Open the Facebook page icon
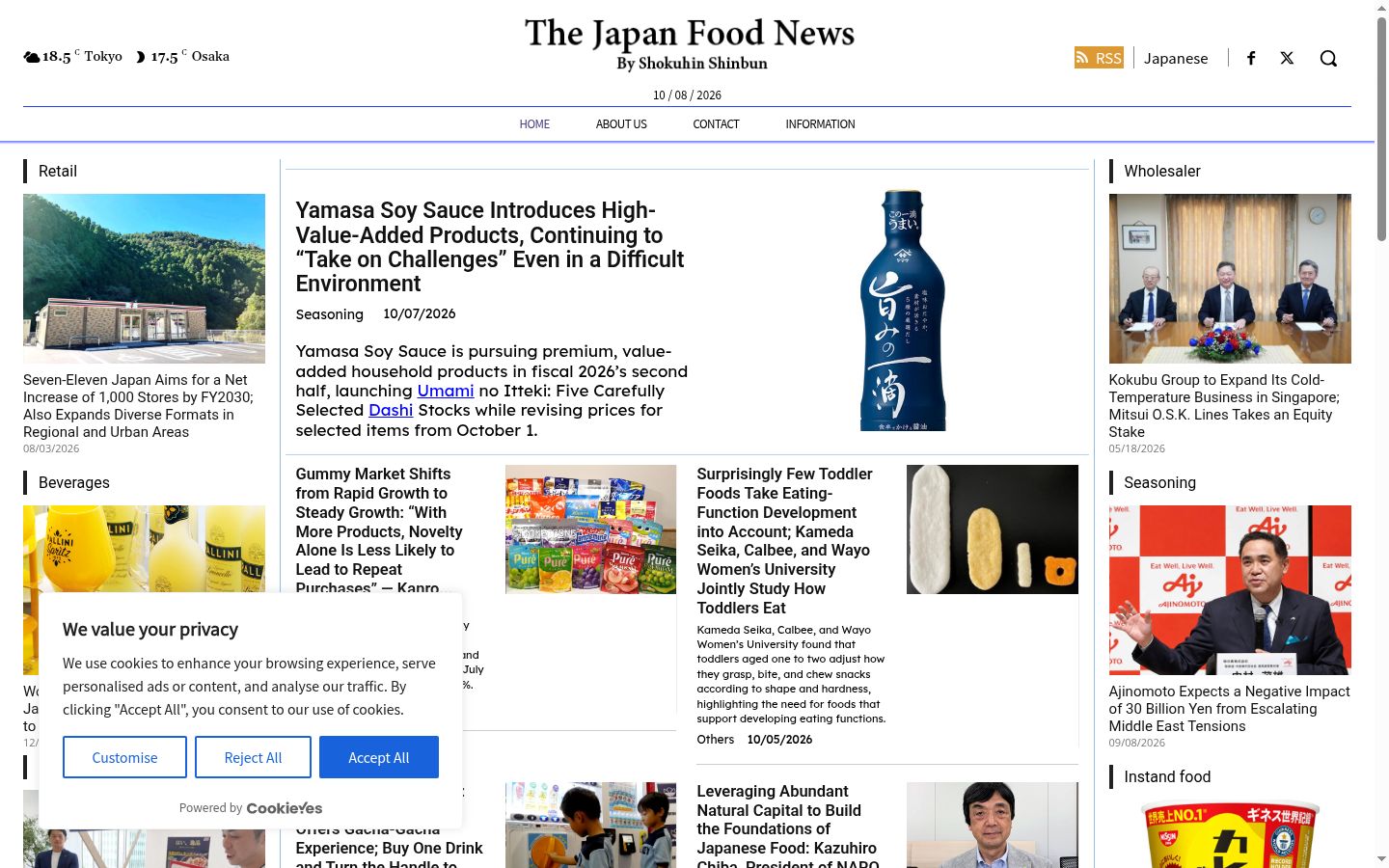Screen dimensions: 1389x868 [1251, 58]
